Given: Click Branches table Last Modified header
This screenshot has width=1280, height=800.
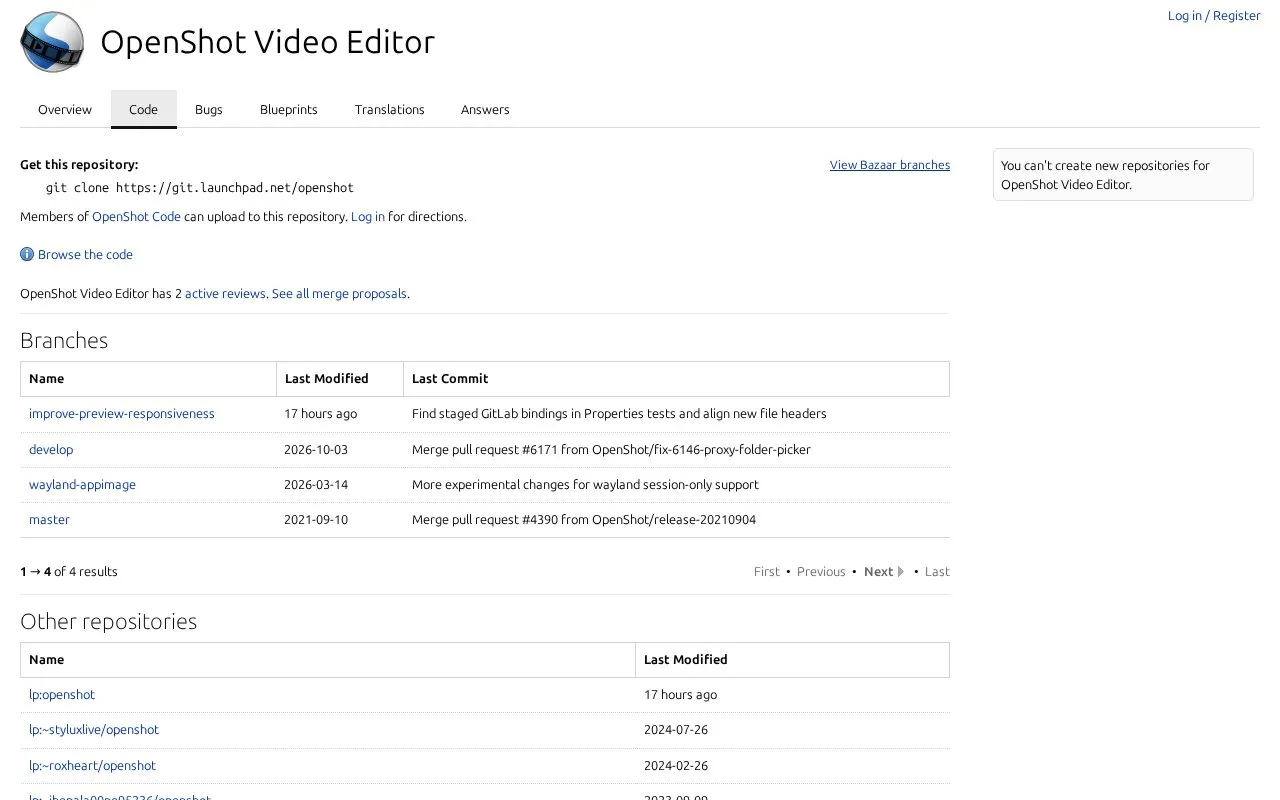Looking at the screenshot, I should pyautogui.click(x=340, y=378).
